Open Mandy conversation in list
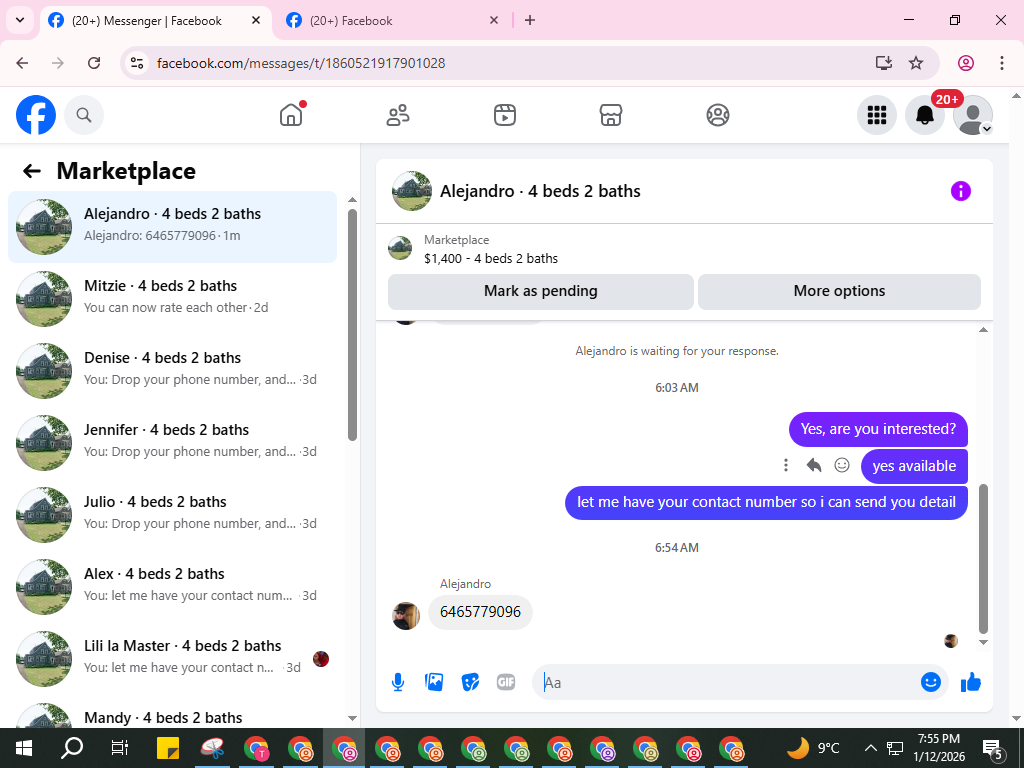 pos(172,715)
